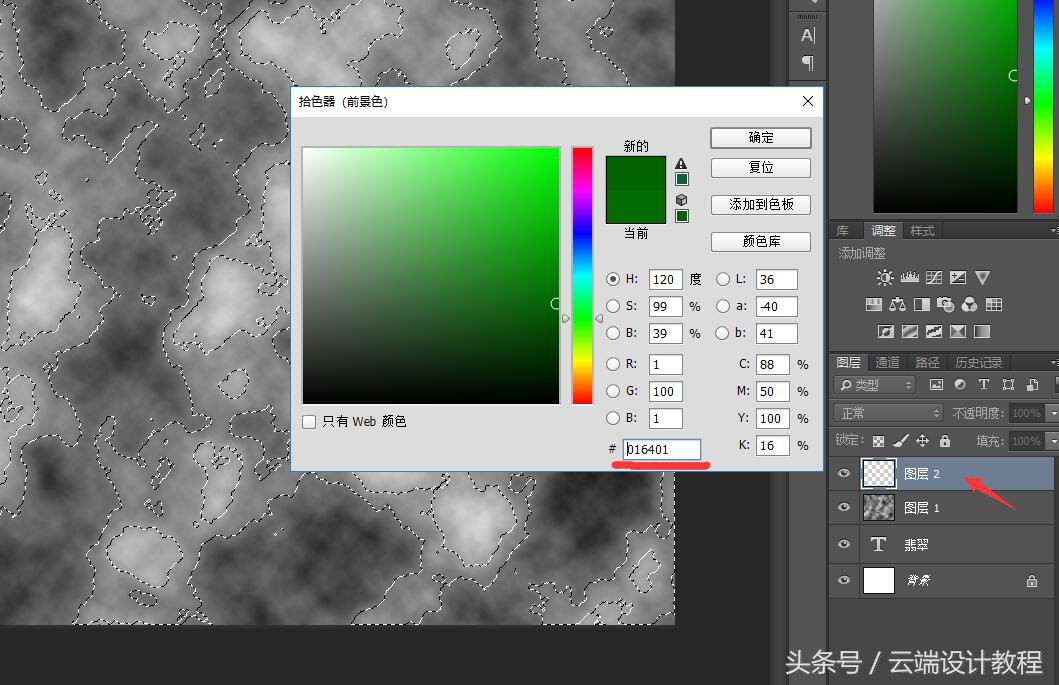Select the Color Balance adjustment icon
Image resolution: width=1059 pixels, height=685 pixels.
[897, 304]
